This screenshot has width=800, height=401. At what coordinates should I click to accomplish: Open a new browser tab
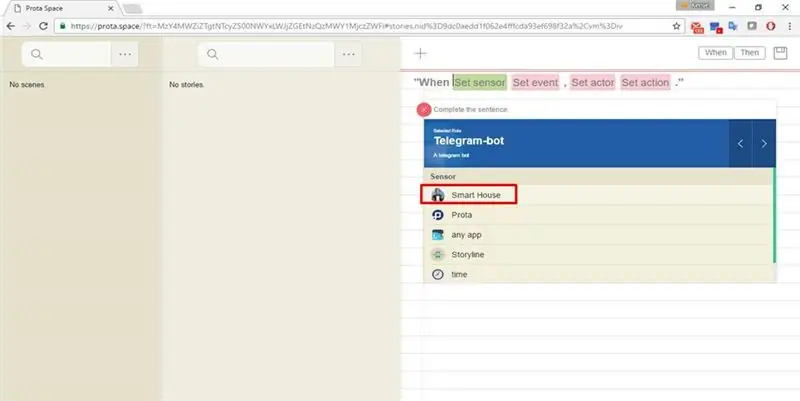point(133,9)
